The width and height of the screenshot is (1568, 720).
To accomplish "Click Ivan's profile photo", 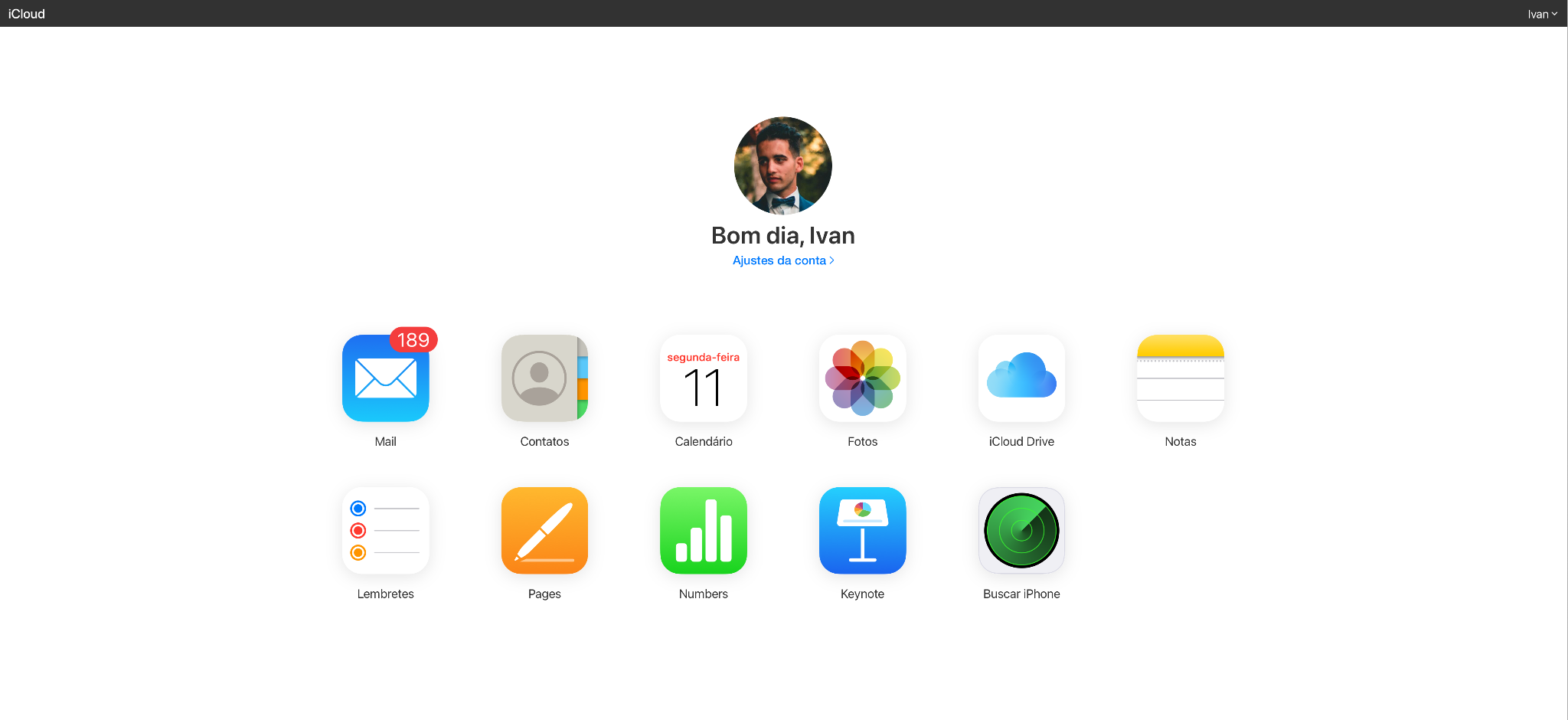I will coord(783,165).
